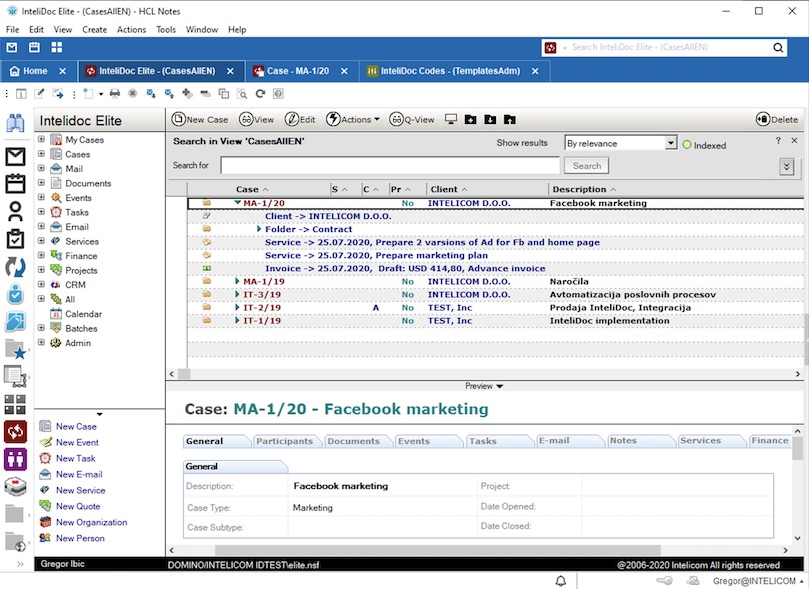The image size is (809, 589).
Task: Click the search magnifier in InteliDoc search box
Action: (x=778, y=47)
